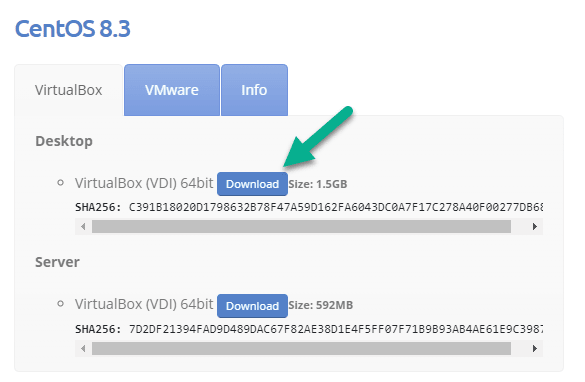This screenshot has height=382, width=585.
Task: Click 'VirtualBox (VDI) 64bit' under Server
Action: click(x=144, y=304)
